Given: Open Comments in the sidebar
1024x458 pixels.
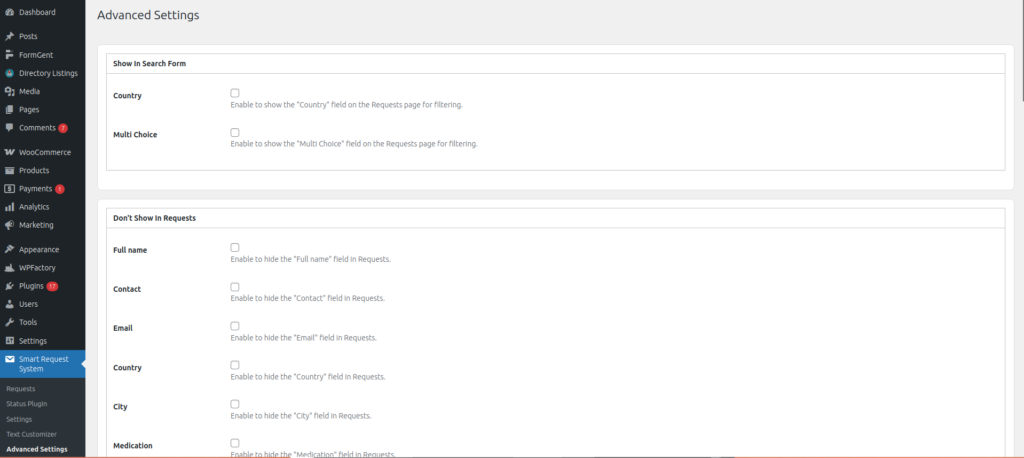Looking at the screenshot, I should (36, 128).
